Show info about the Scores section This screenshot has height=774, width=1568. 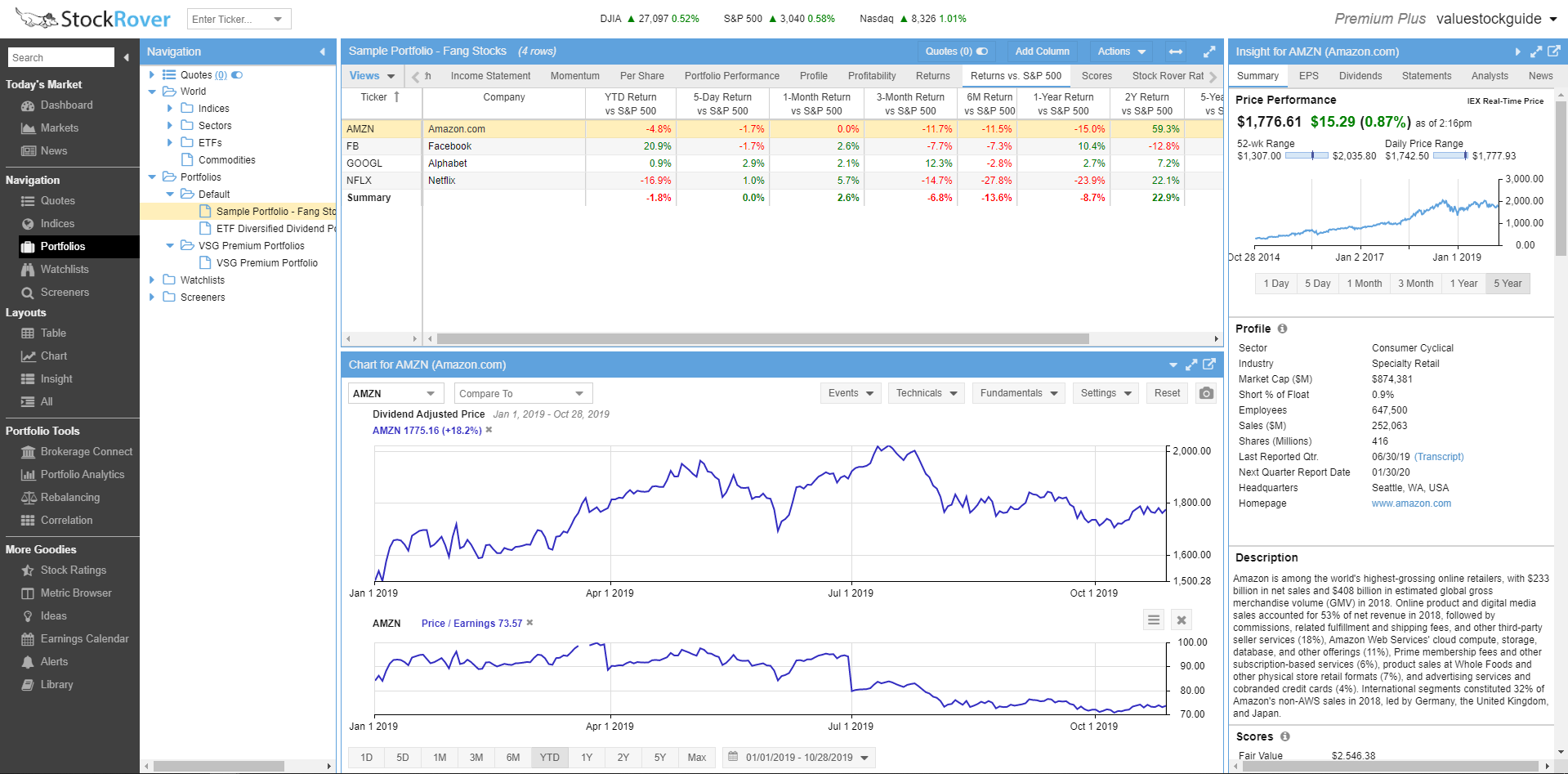click(x=1285, y=736)
